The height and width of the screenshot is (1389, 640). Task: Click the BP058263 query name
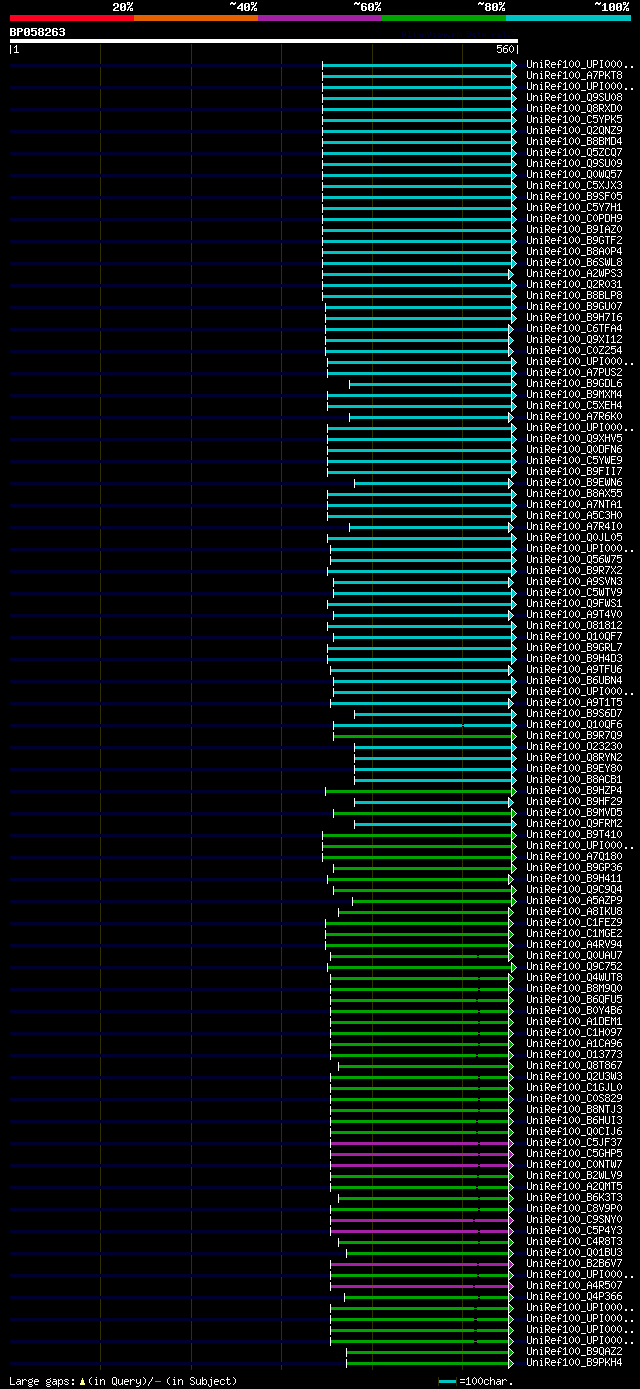tap(38, 32)
